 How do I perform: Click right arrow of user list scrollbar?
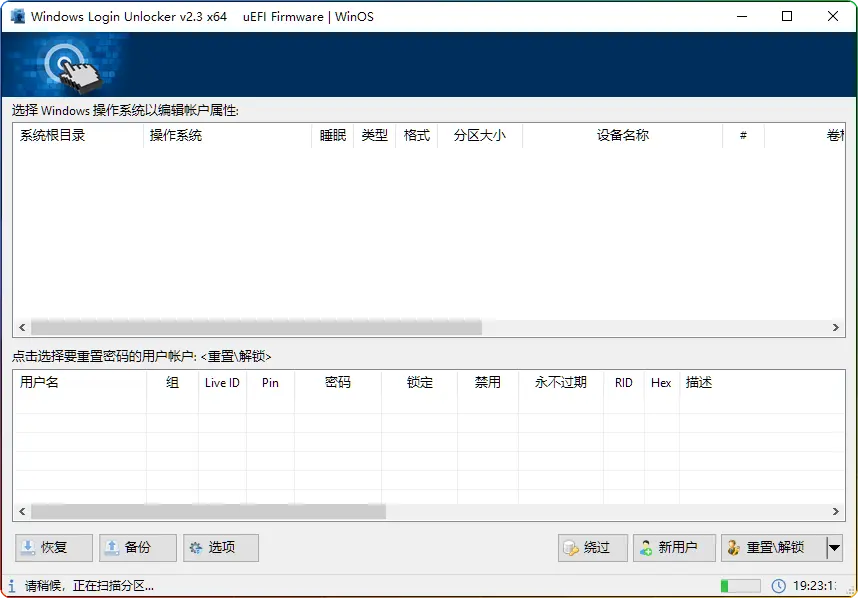tap(836, 512)
